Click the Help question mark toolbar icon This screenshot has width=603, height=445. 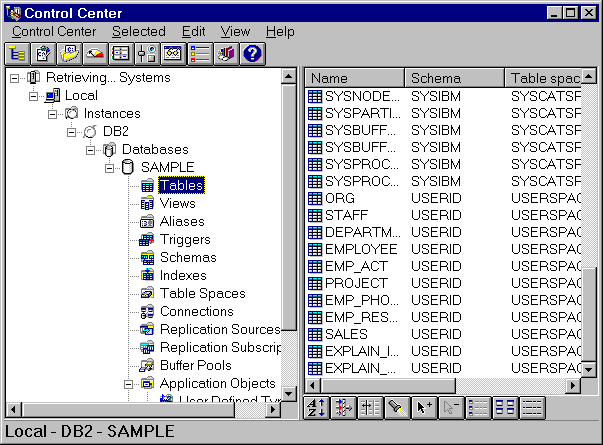(x=252, y=53)
